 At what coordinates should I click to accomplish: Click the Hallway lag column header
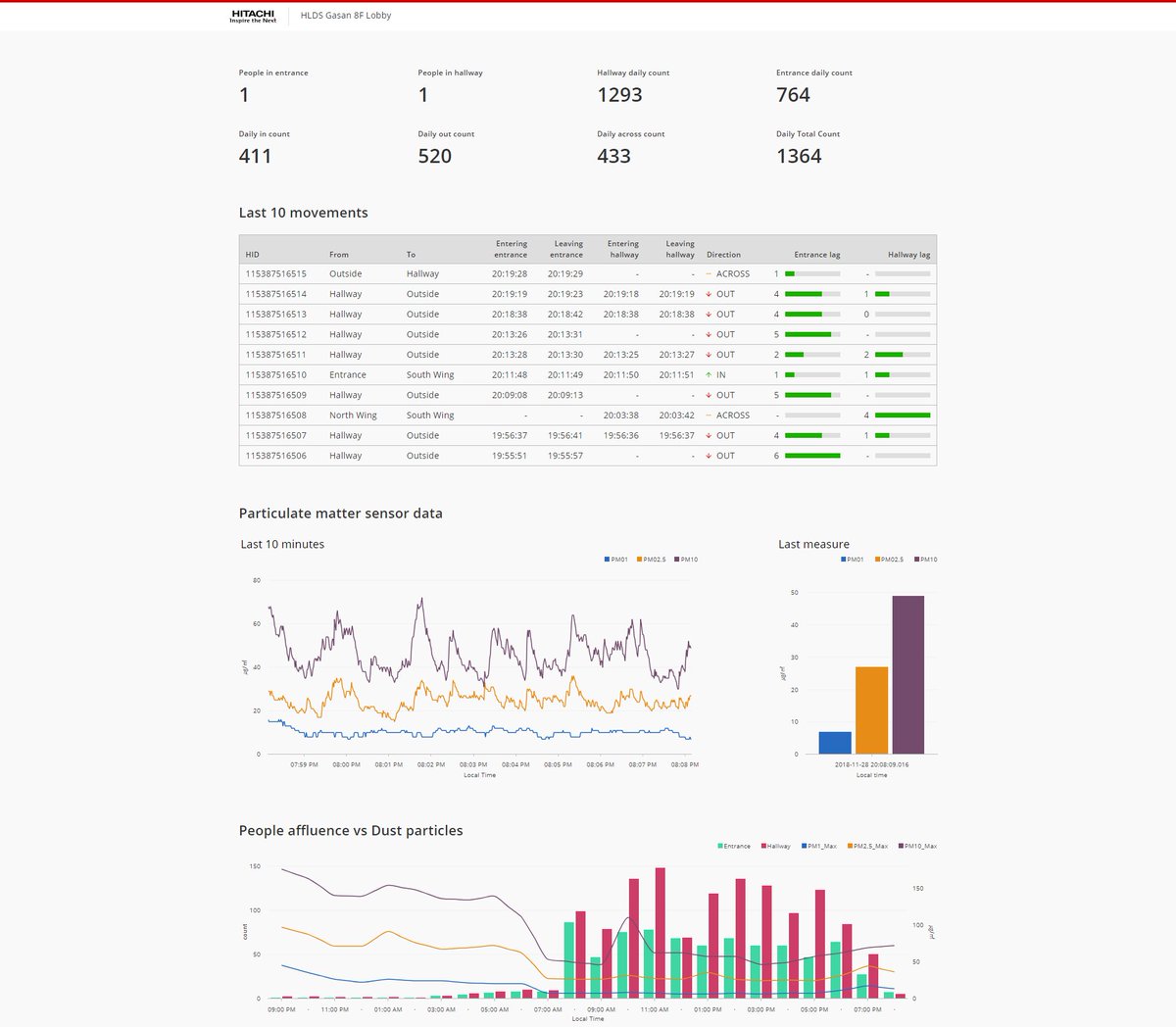tap(909, 255)
